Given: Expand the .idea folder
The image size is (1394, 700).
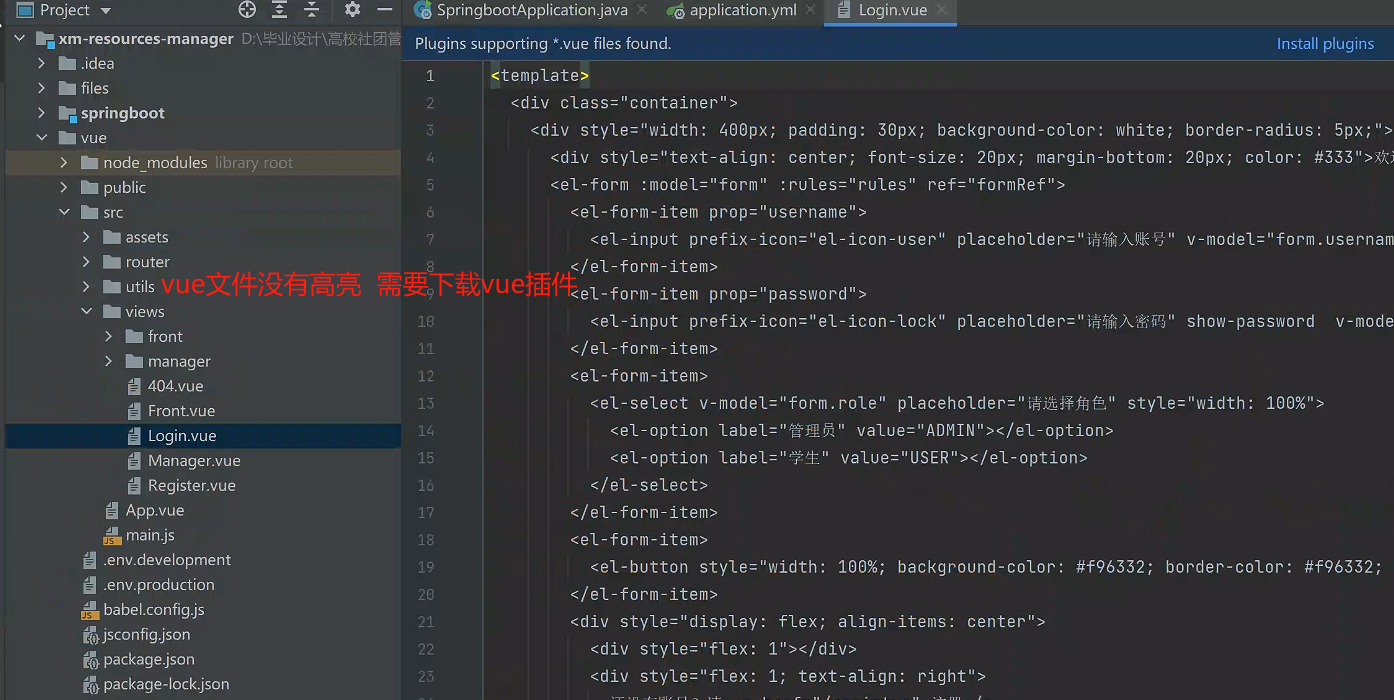Looking at the screenshot, I should tap(42, 63).
